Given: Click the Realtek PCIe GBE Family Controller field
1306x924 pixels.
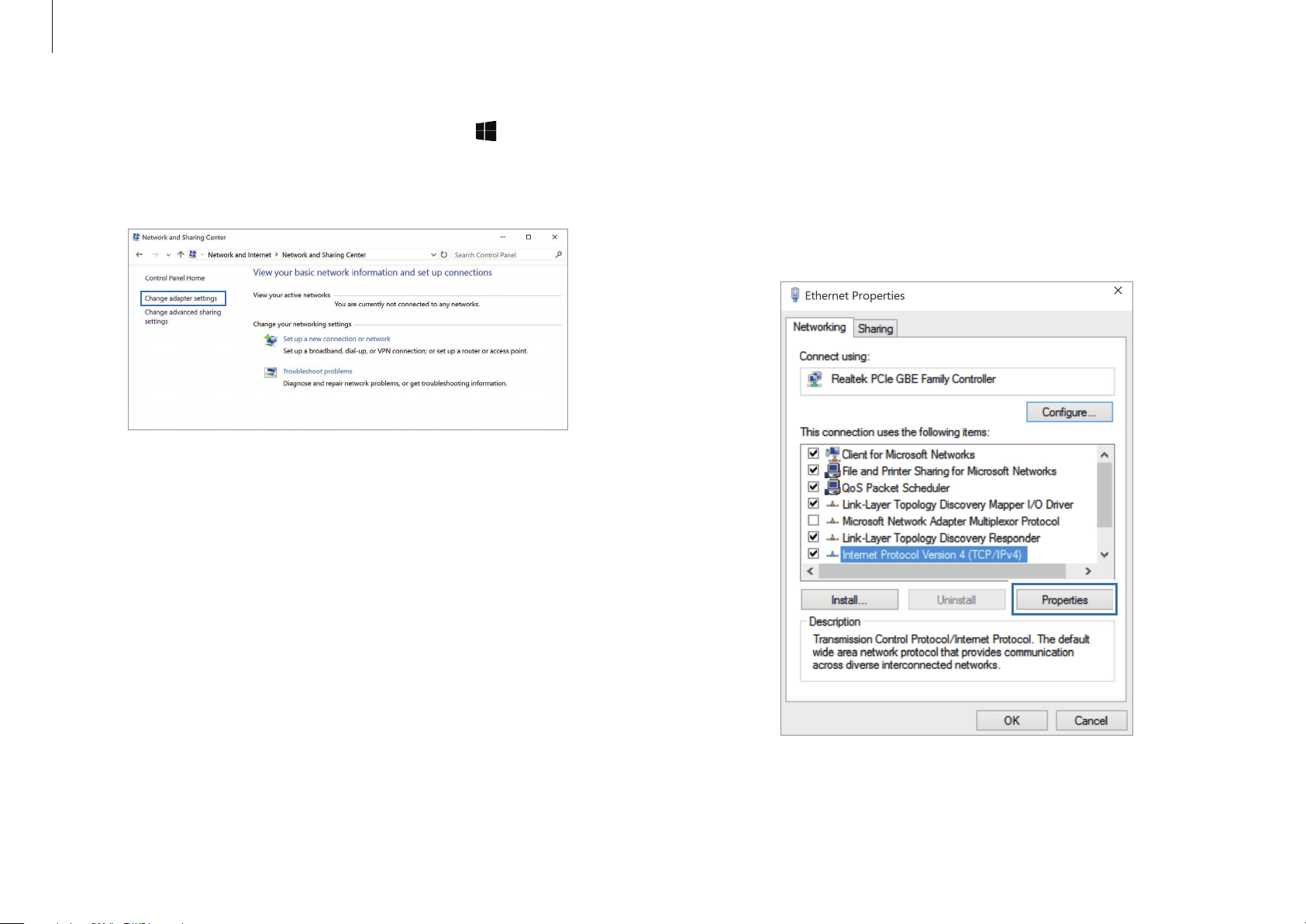Looking at the screenshot, I should [x=957, y=381].
